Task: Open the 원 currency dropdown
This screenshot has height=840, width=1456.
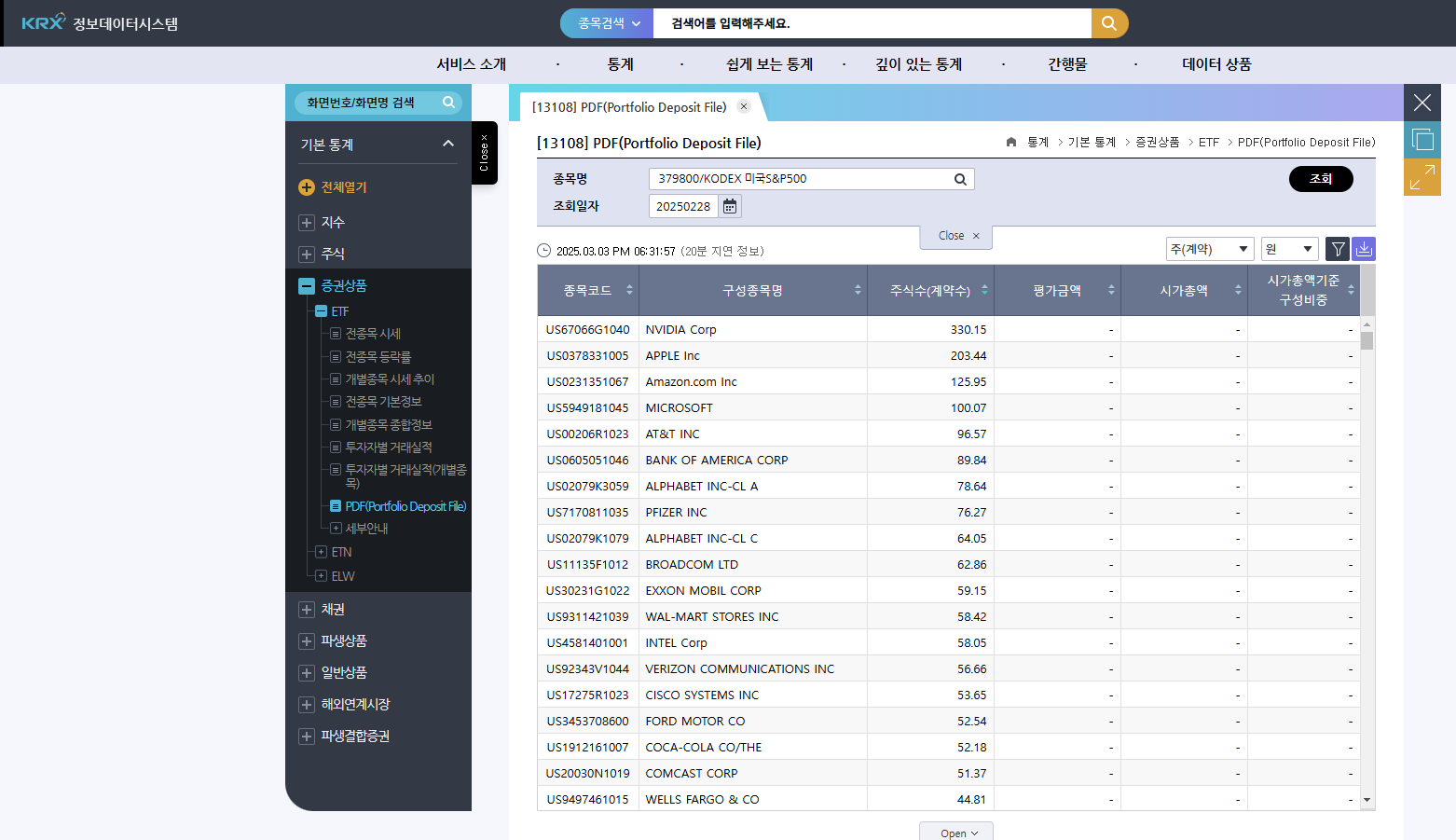Action: tap(1290, 249)
